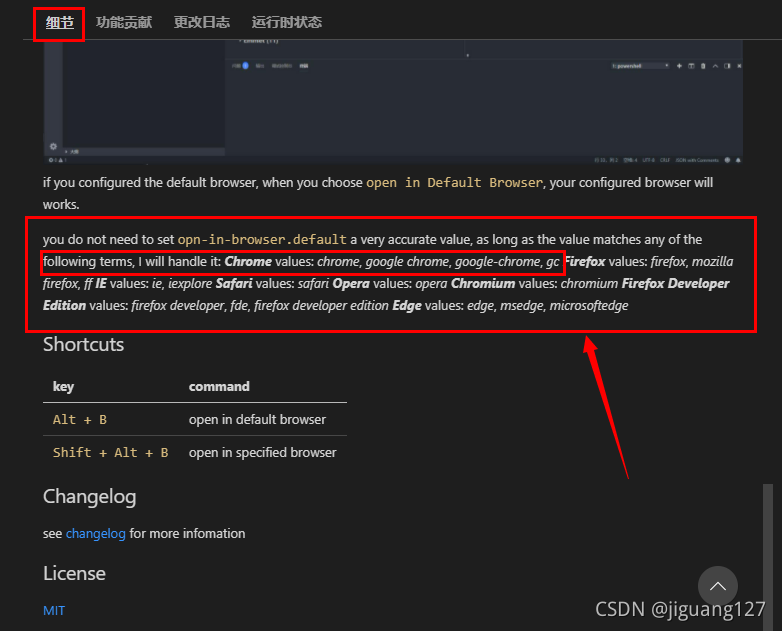
Task: Click the gear icon in the embedded screenshot
Action: pyautogui.click(x=53, y=146)
